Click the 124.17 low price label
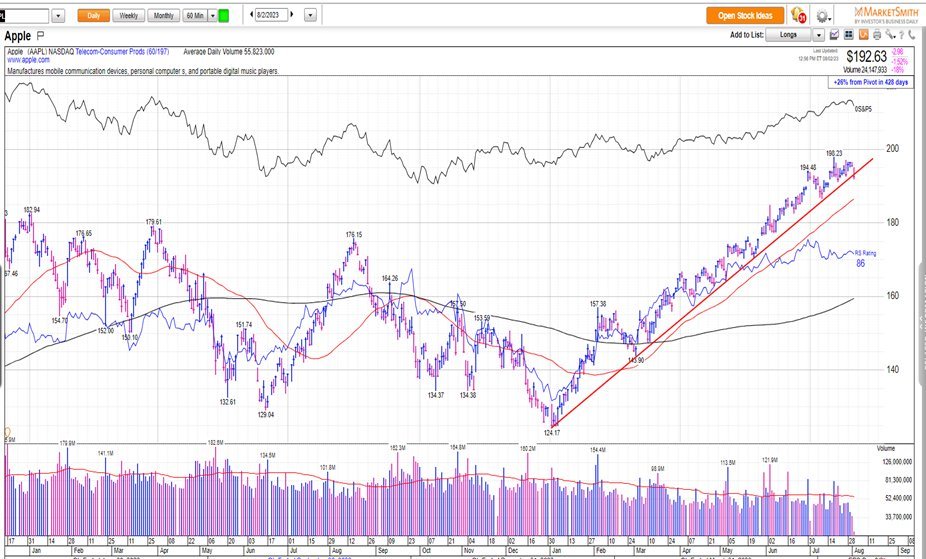The width and height of the screenshot is (926, 559). (x=552, y=433)
